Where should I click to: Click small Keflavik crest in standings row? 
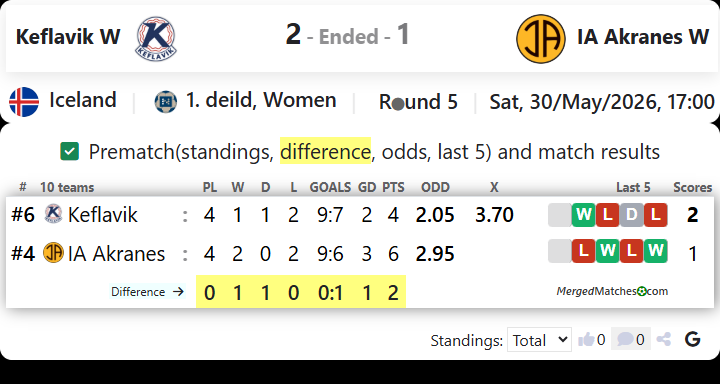pyautogui.click(x=53, y=214)
